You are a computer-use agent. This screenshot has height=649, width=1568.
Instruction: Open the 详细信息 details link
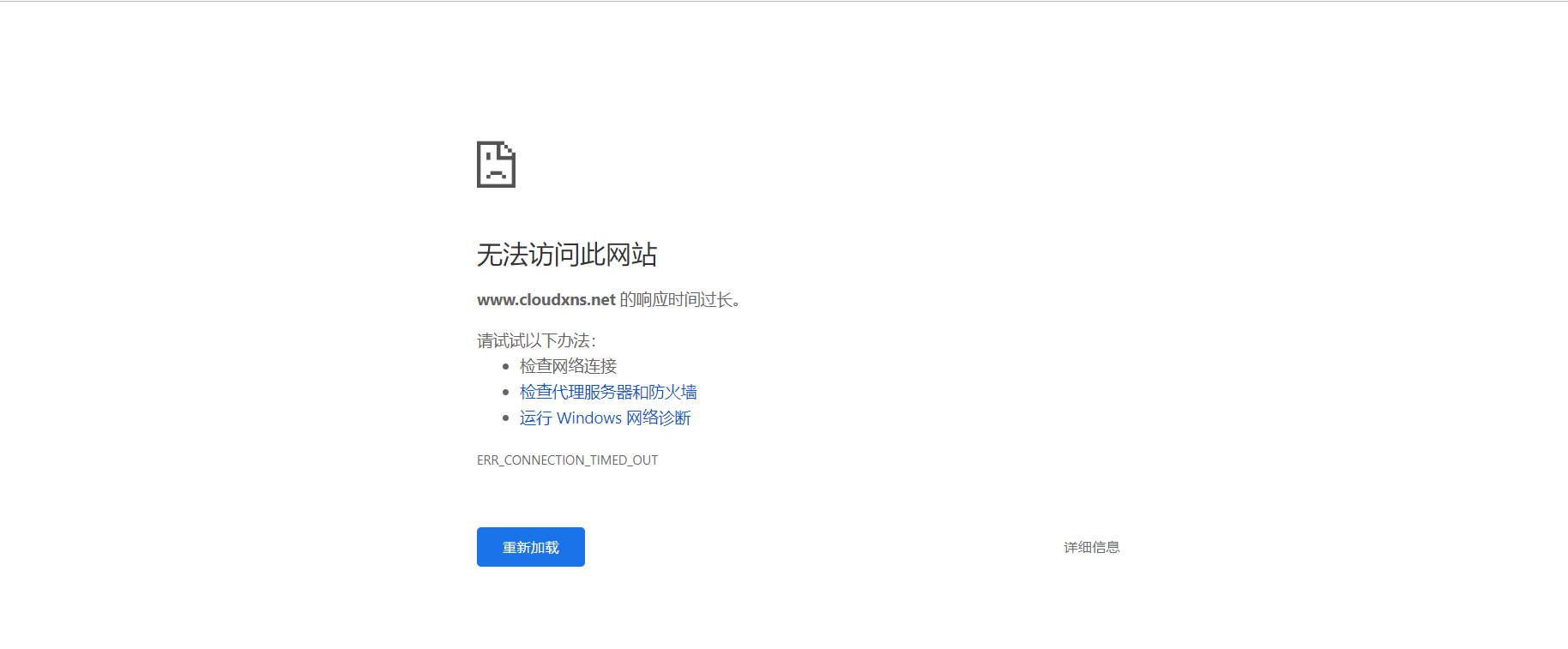click(x=1091, y=547)
